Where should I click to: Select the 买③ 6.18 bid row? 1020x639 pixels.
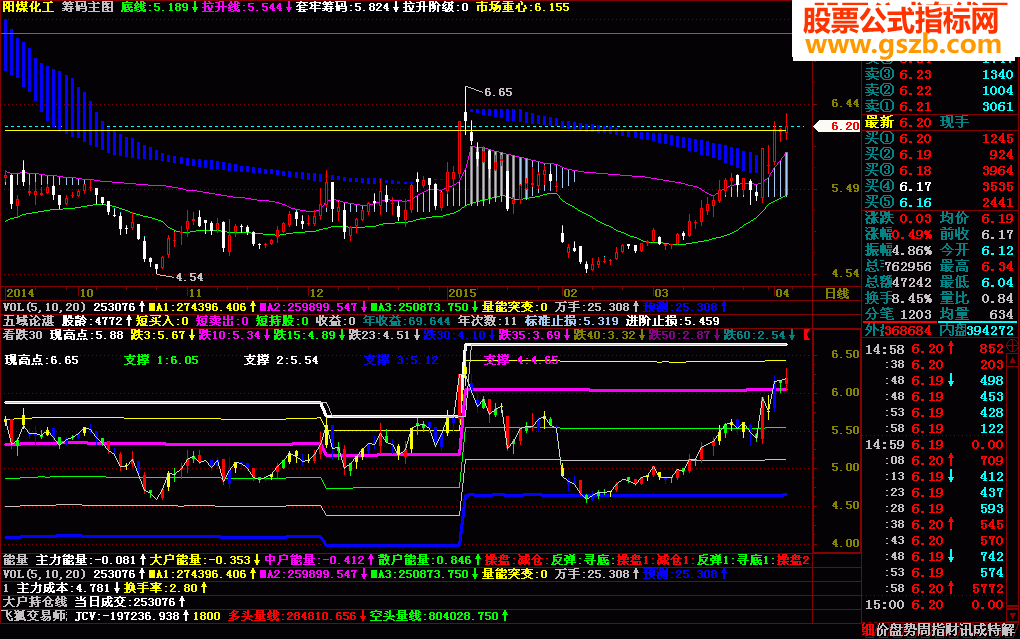[x=939, y=170]
